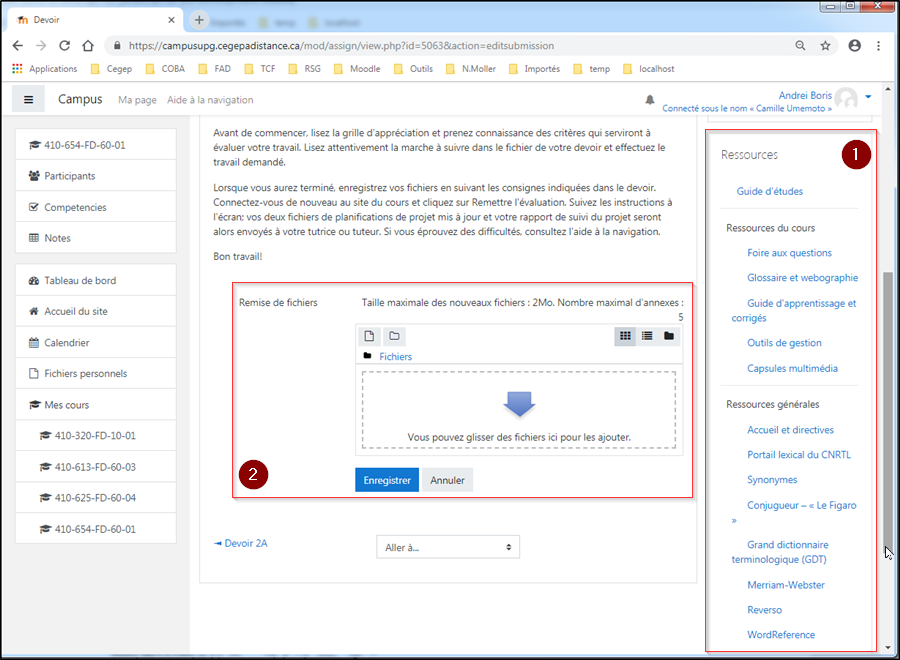Bookmark this page with star icon

tap(825, 45)
